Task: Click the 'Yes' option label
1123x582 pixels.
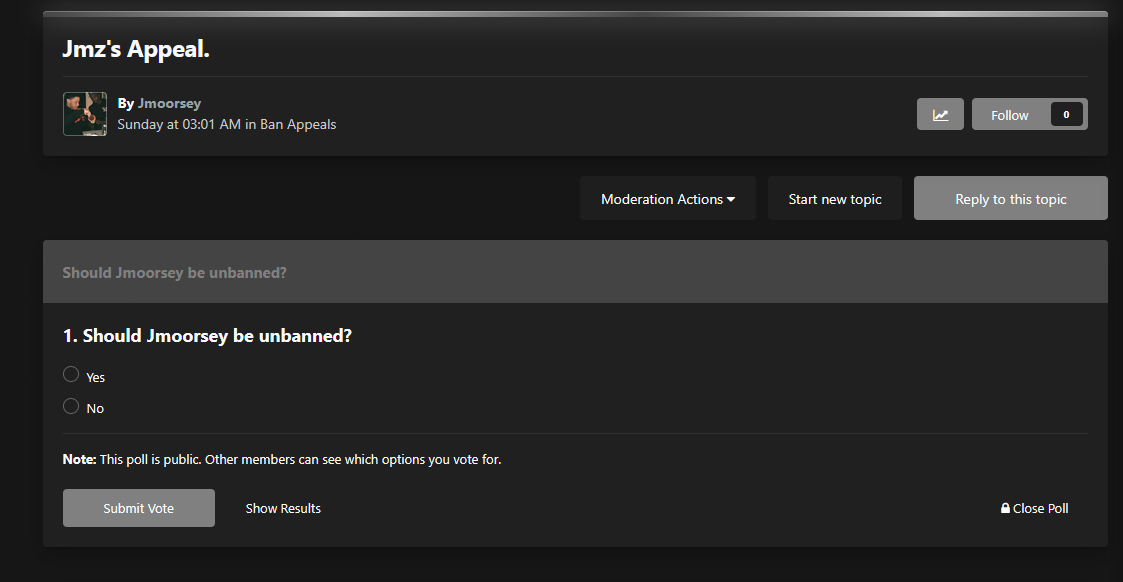Action: pos(95,377)
